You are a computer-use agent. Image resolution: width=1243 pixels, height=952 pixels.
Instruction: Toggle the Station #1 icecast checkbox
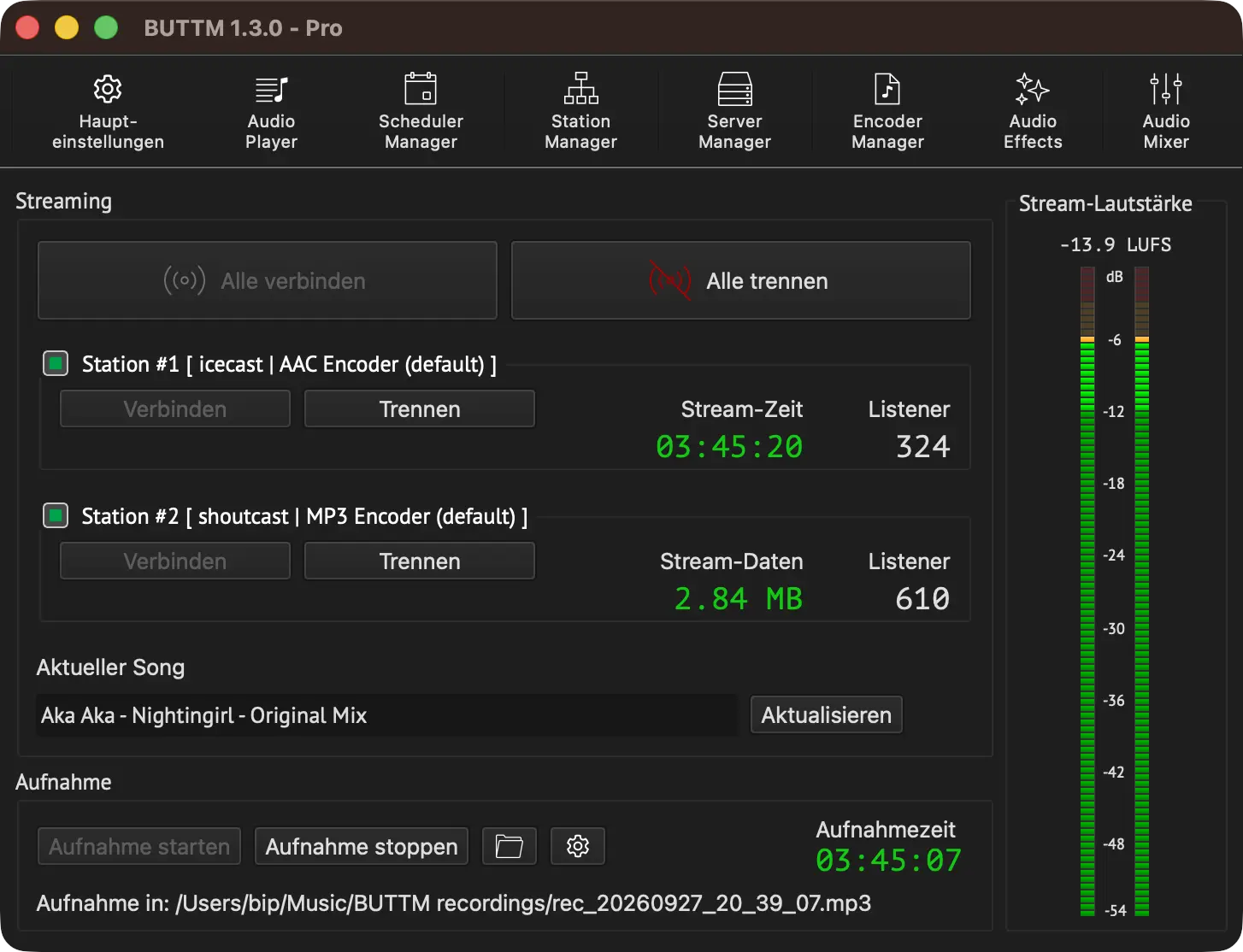(56, 363)
